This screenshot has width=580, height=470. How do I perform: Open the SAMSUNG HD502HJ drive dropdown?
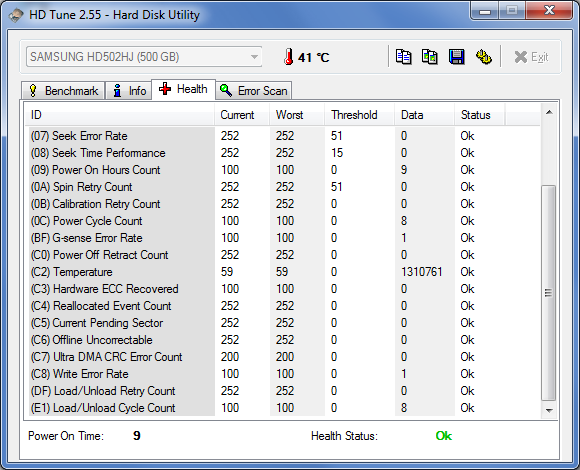[x=144, y=57]
